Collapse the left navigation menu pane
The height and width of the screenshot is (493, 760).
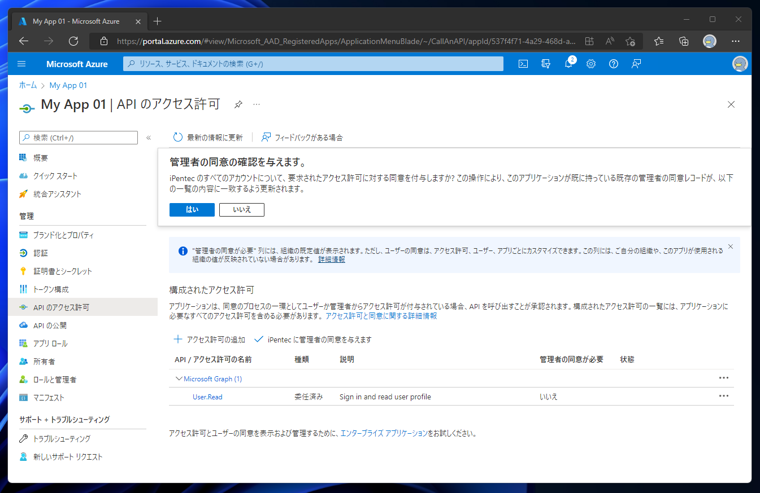pos(149,138)
